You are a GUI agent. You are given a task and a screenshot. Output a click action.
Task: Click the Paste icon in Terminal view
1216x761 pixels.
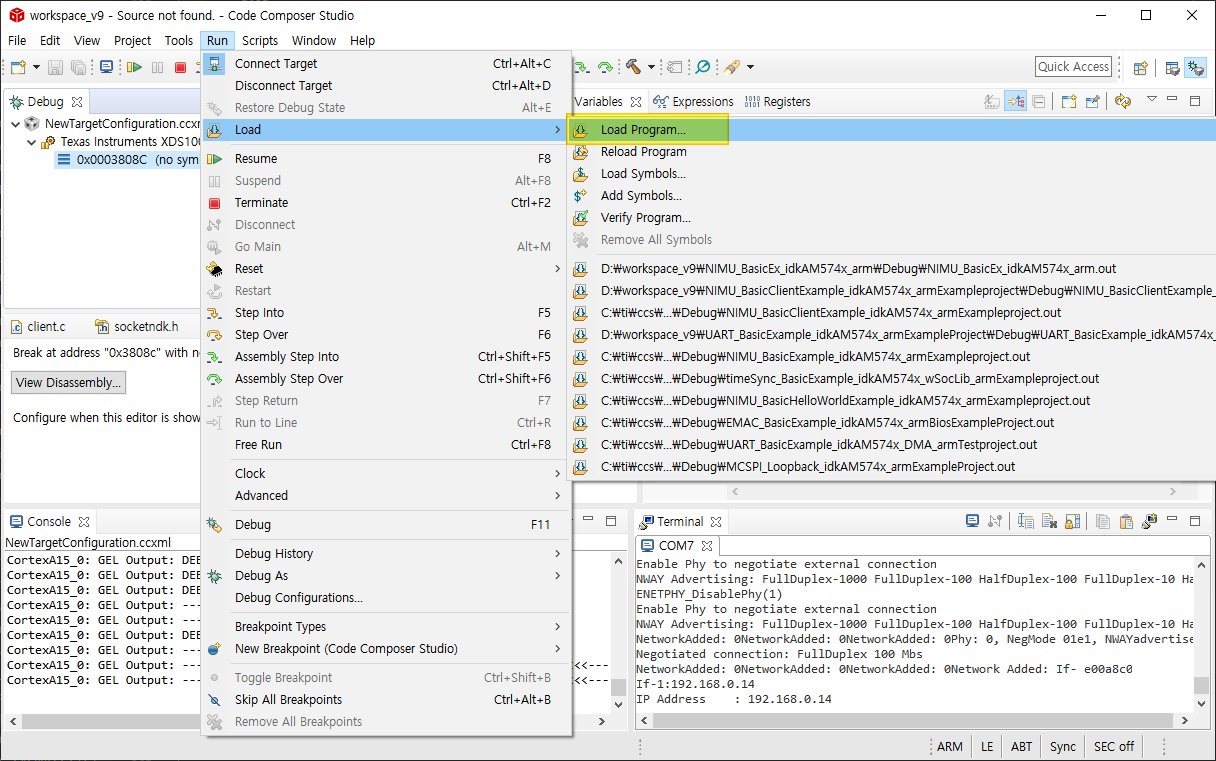click(x=1126, y=521)
